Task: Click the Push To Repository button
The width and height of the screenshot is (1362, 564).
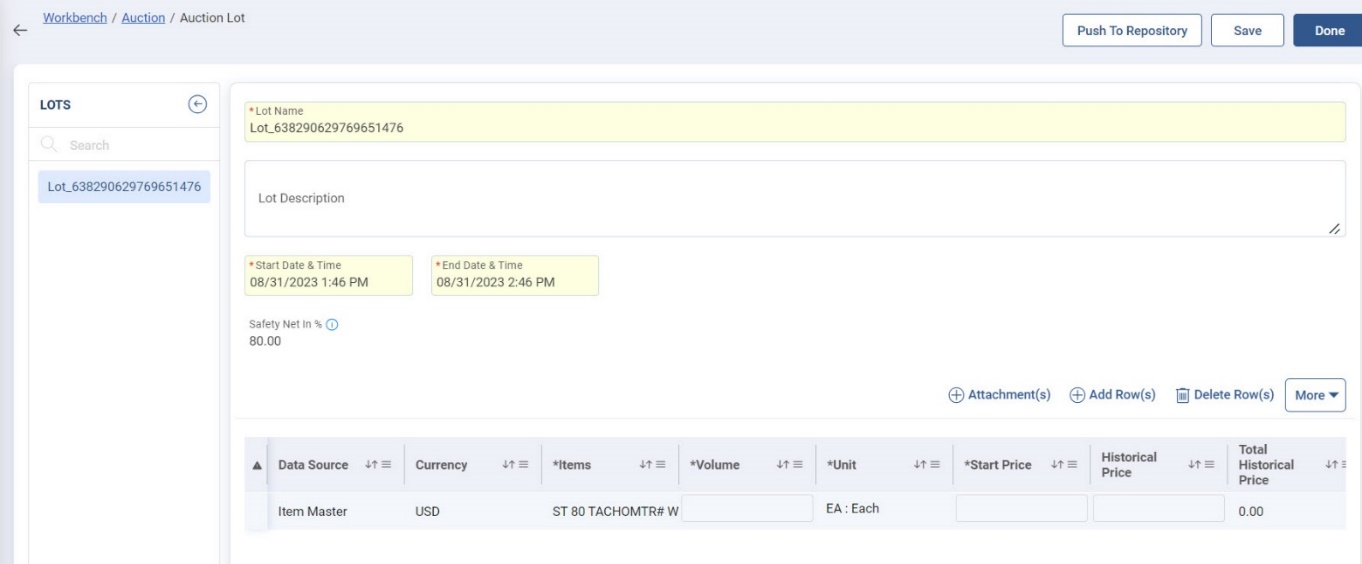Action: point(1130,31)
